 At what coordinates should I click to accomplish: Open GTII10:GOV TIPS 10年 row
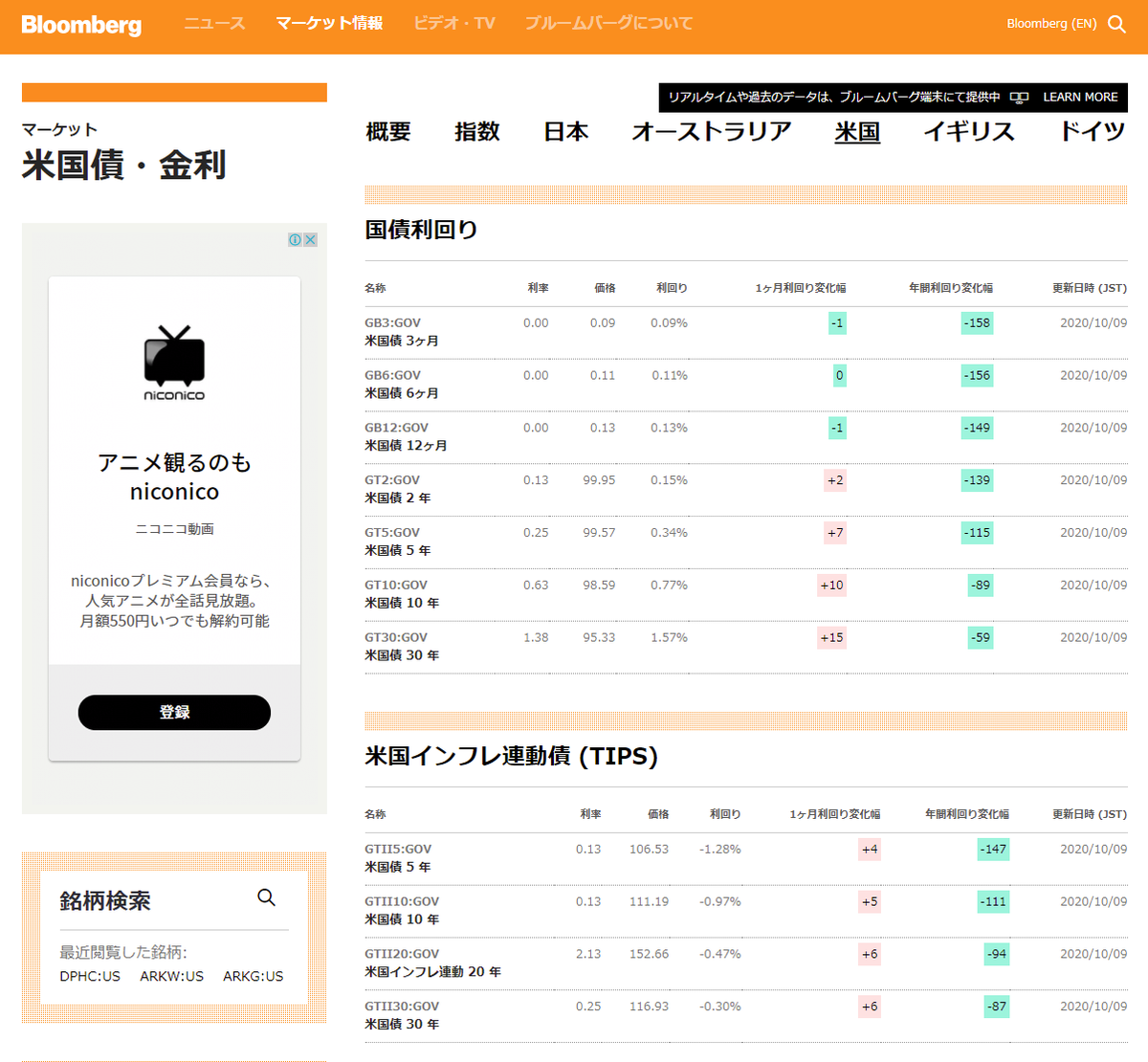[746, 912]
